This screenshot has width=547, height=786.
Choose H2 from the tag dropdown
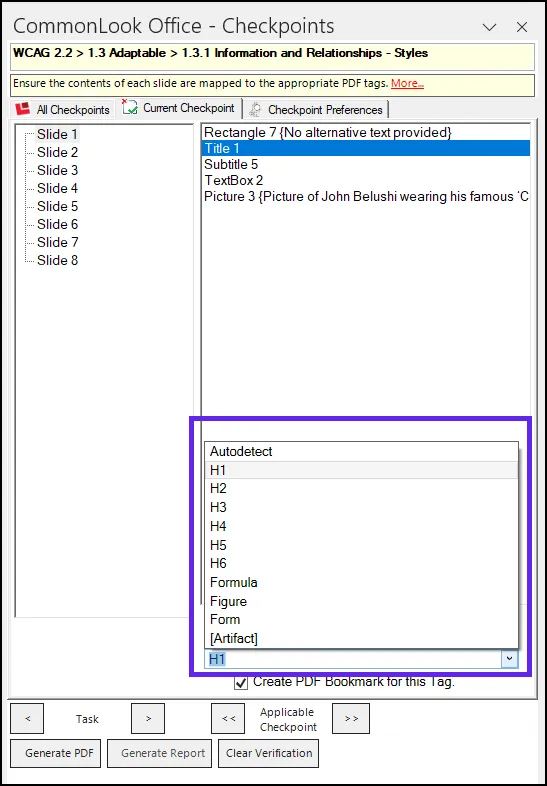pyautogui.click(x=361, y=489)
